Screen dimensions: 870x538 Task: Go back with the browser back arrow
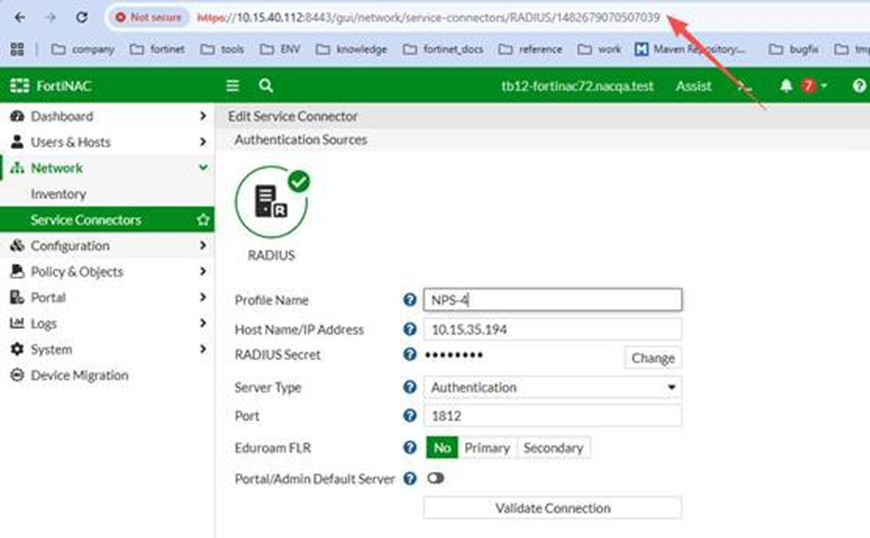(x=20, y=17)
